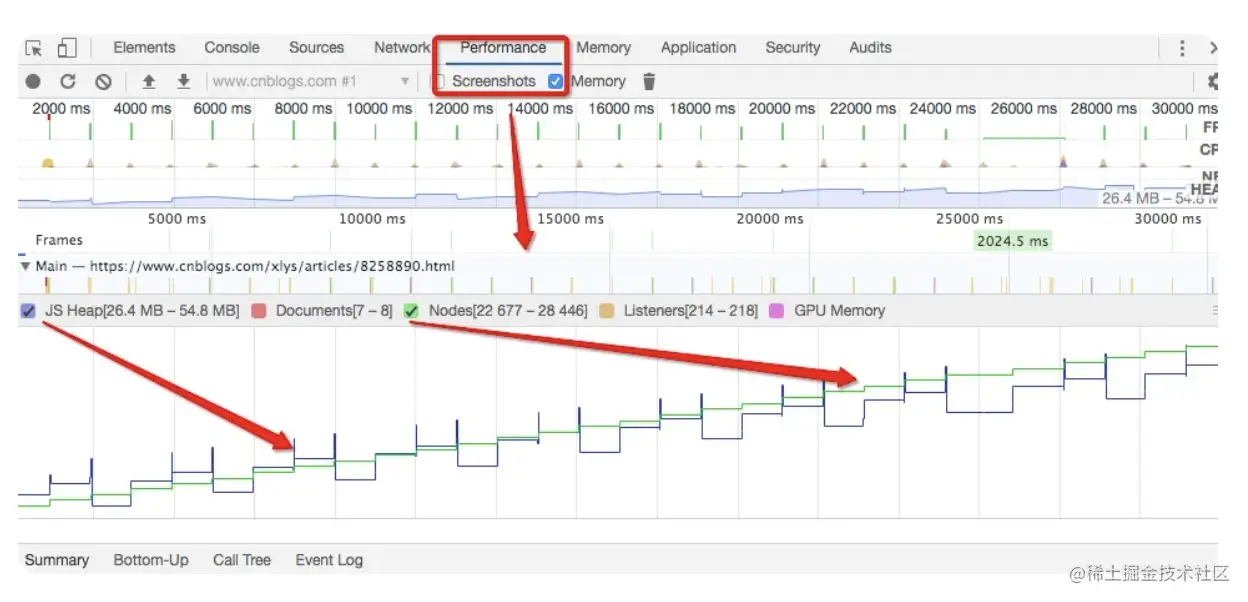Viewport: 1248px width, 602px height.
Task: Start recording with the record circle icon
Action: 33,82
